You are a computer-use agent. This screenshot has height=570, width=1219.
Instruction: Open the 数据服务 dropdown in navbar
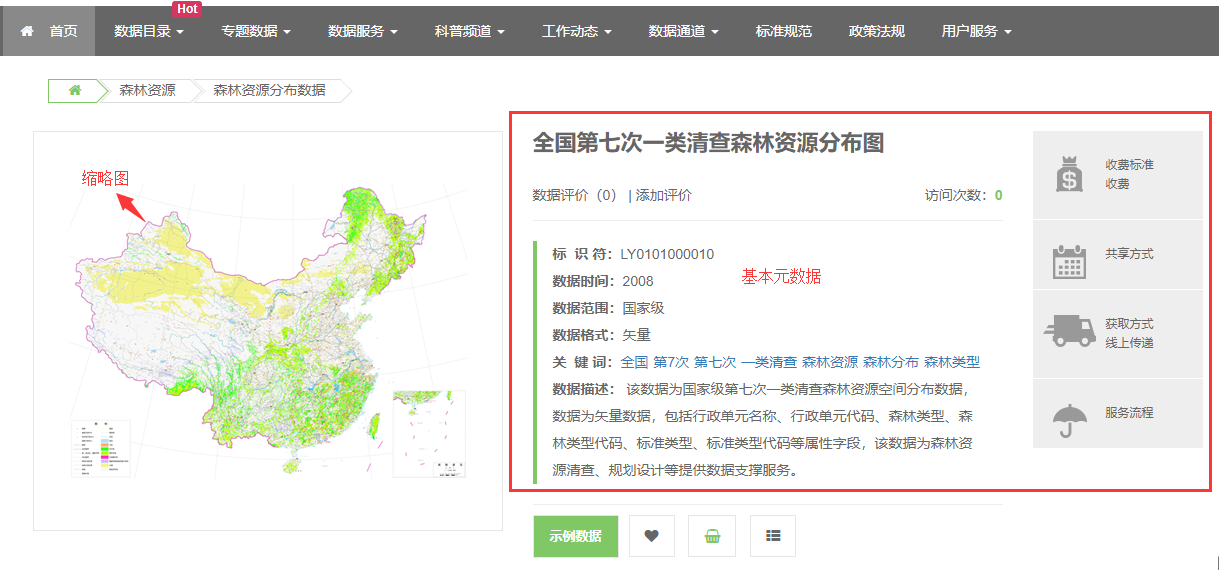click(362, 31)
